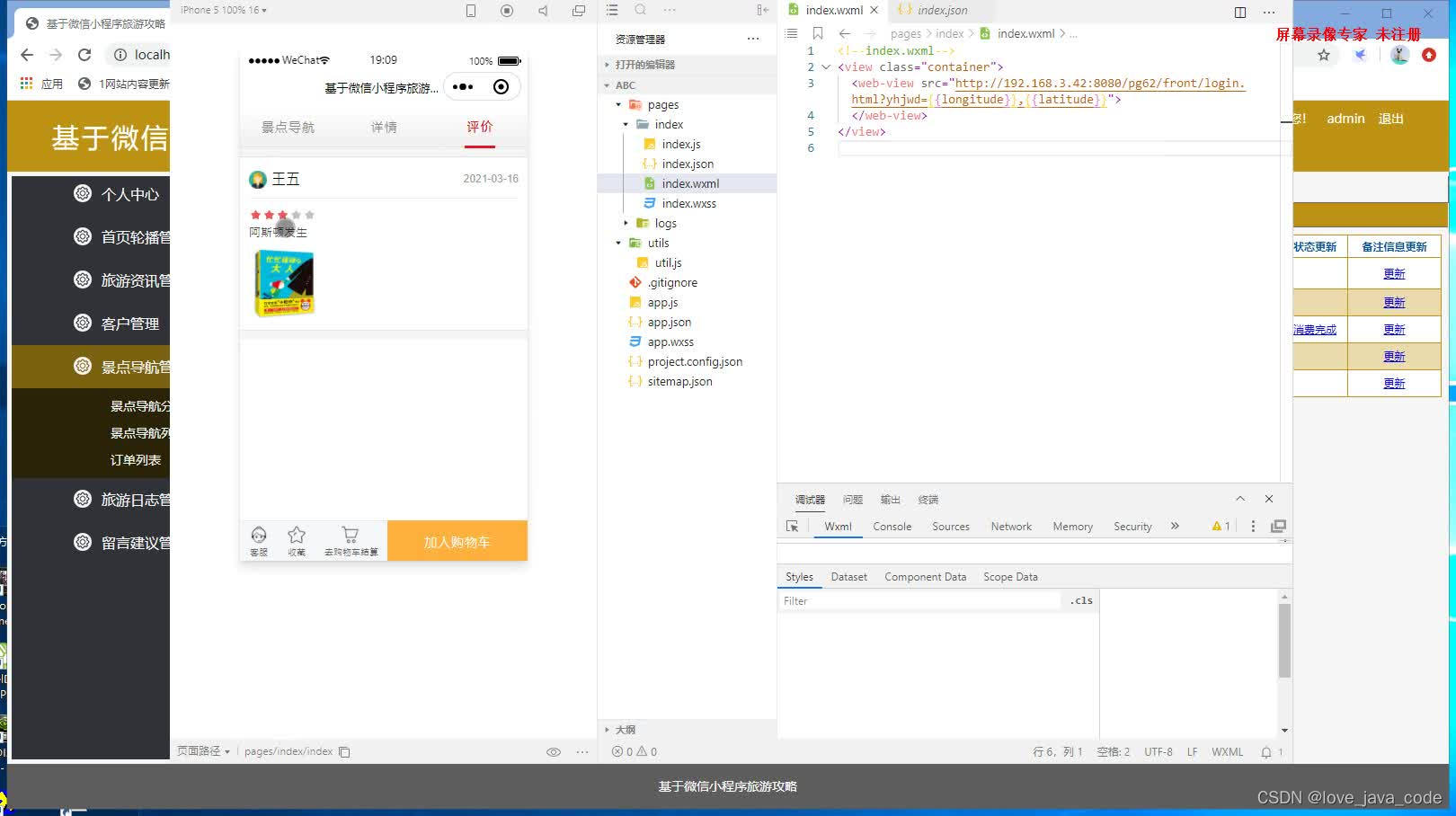Show more devtools tabs with double chevron
Screen dimensions: 1456x816
point(1175,526)
